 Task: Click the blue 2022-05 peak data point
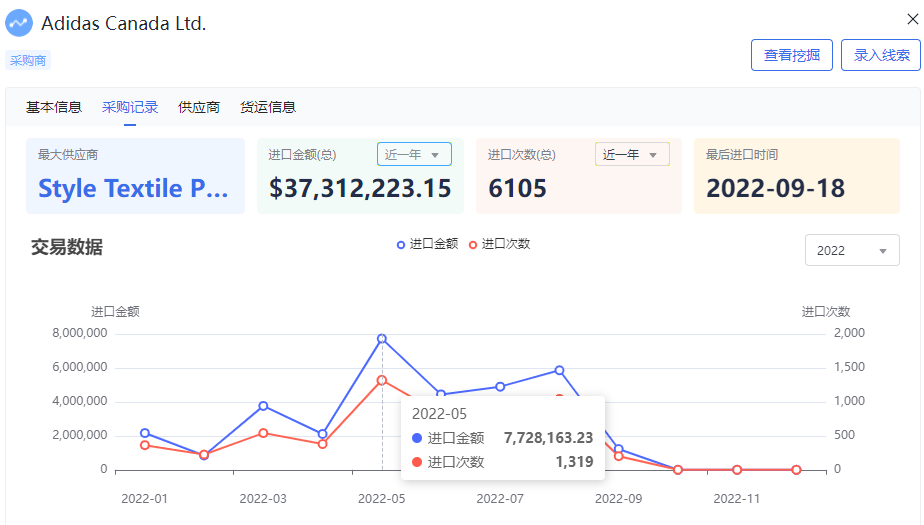[382, 339]
